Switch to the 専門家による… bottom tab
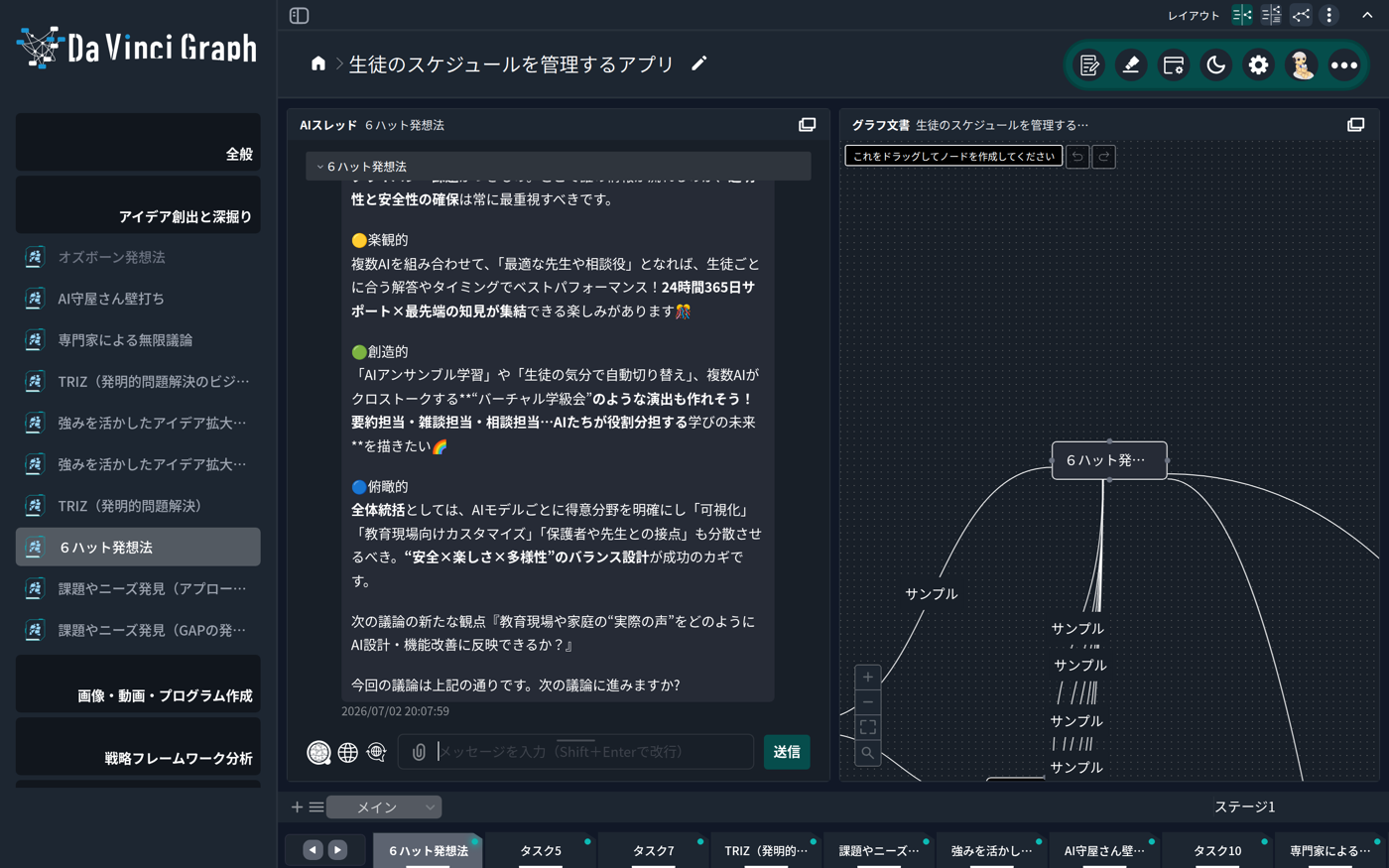This screenshot has width=1389, height=868. 1329,851
